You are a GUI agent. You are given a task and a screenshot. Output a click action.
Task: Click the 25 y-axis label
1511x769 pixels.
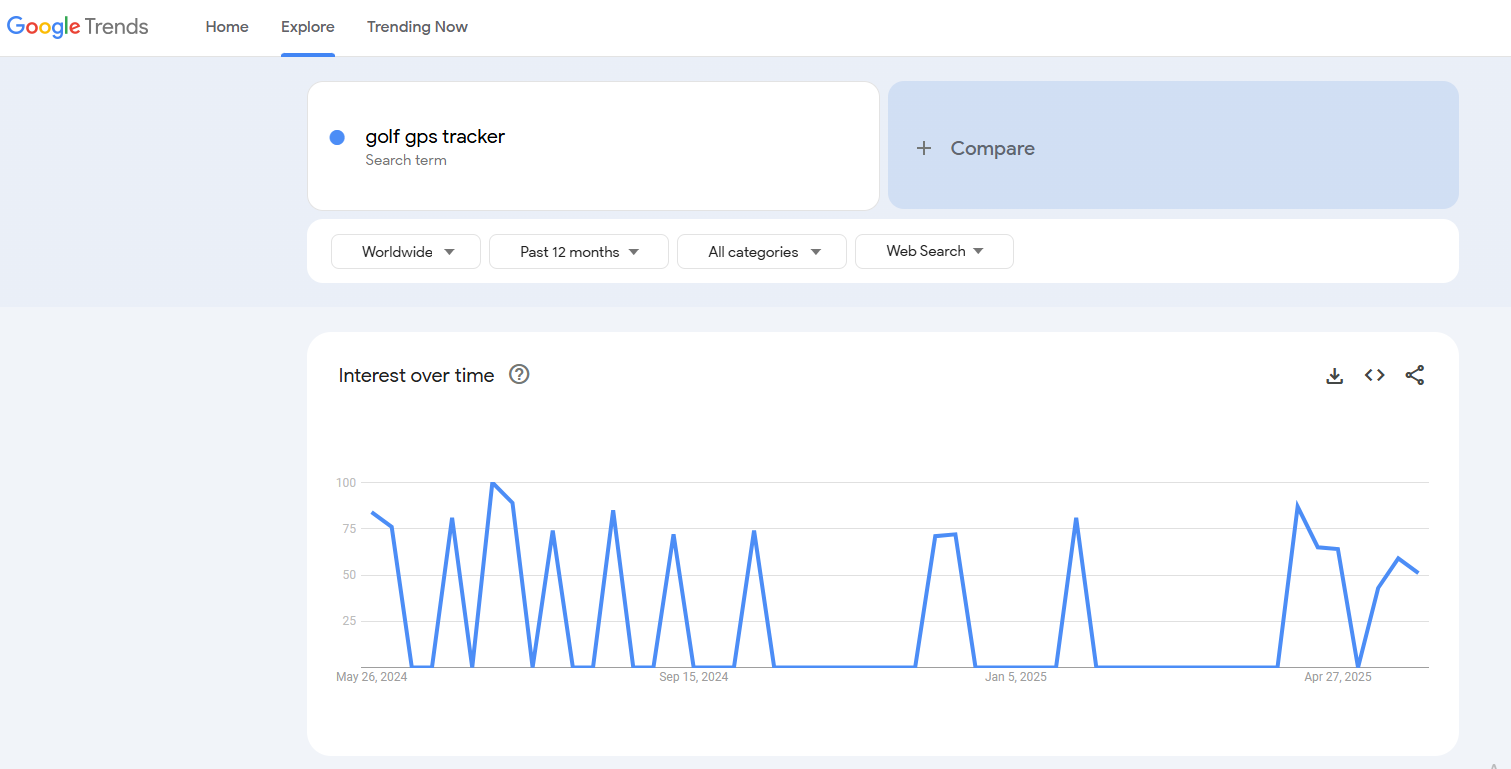tap(349, 621)
